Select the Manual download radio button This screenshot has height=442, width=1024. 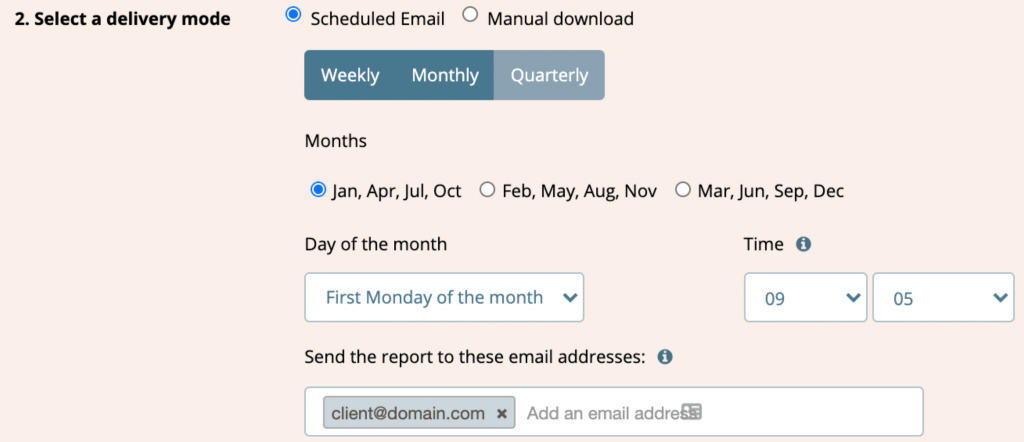tap(470, 16)
